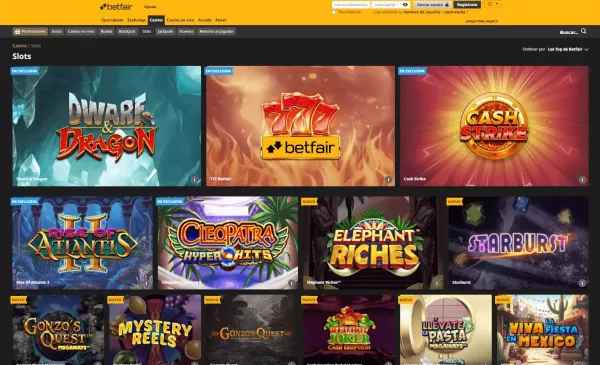This screenshot has width=600, height=365.
Task: Toggle password visibility eye icon
Action: (405, 5)
